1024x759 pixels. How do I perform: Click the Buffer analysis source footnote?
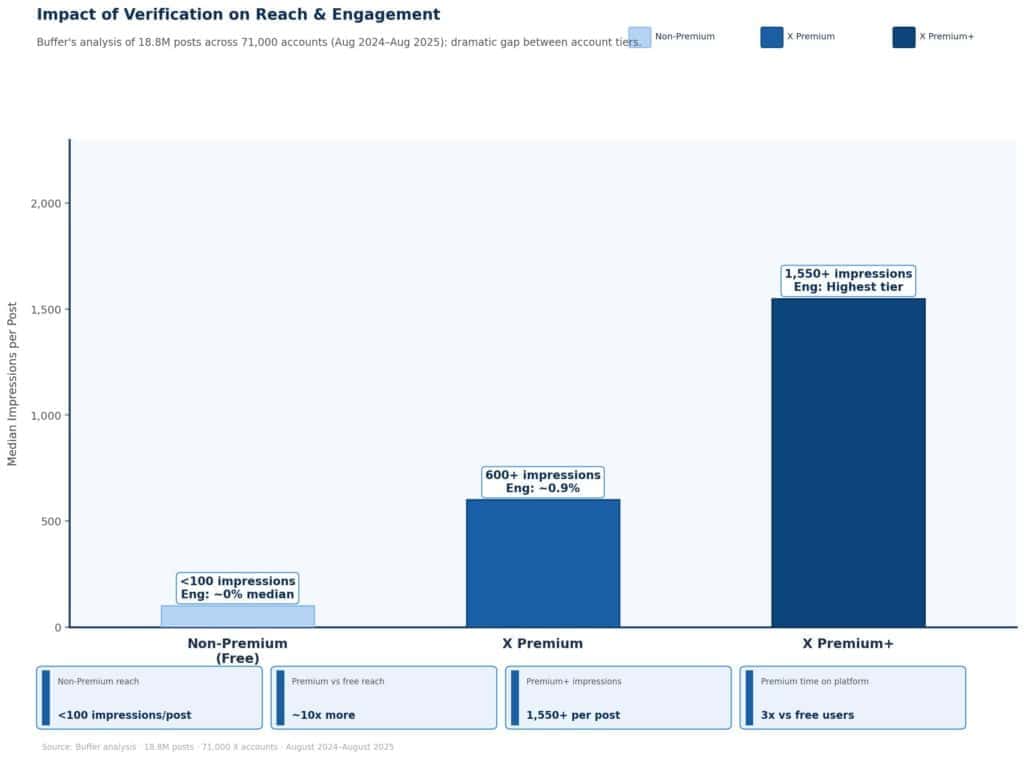217,747
